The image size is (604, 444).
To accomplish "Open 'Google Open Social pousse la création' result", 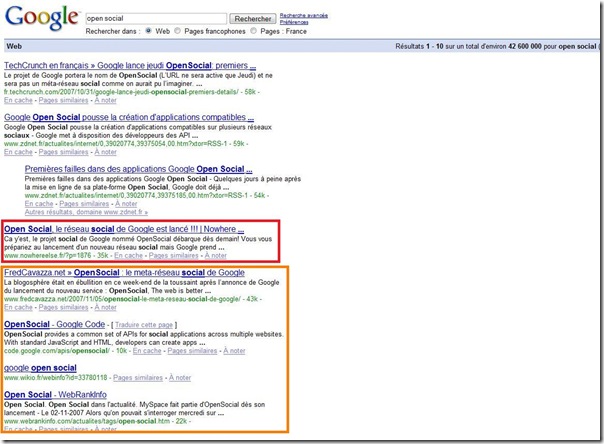I will (129, 117).
